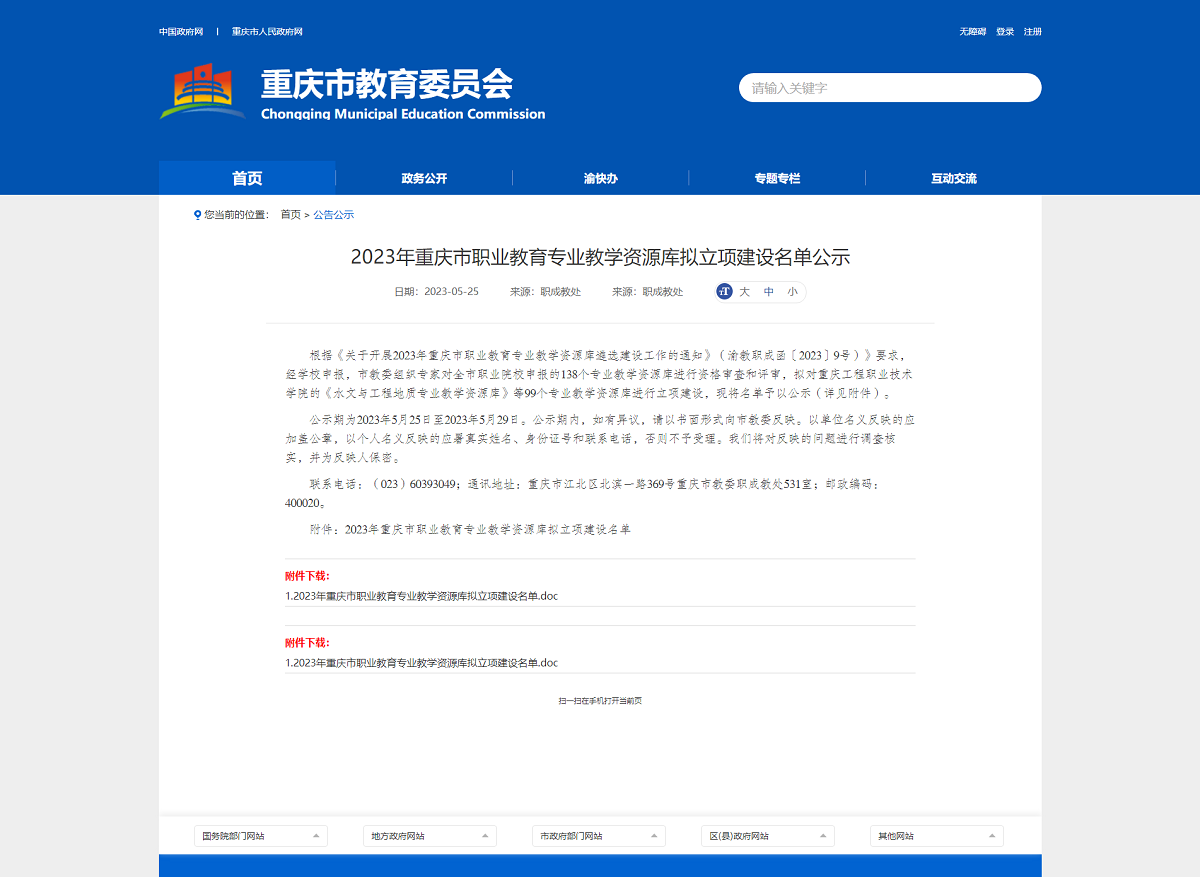The image size is (1200, 877).
Task: Open the 区(县)政府网站 dropdown
Action: point(767,836)
